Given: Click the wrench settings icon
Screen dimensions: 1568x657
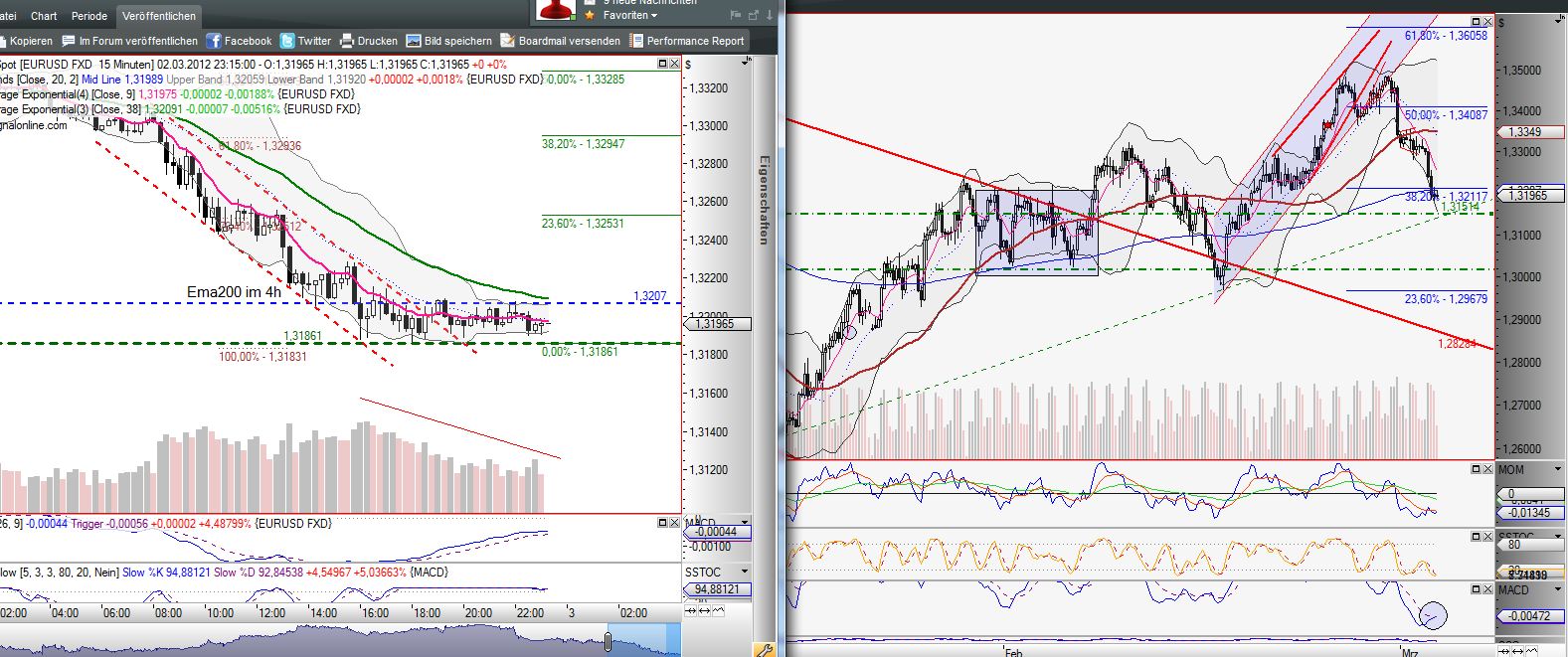Looking at the screenshot, I should pos(764,650).
